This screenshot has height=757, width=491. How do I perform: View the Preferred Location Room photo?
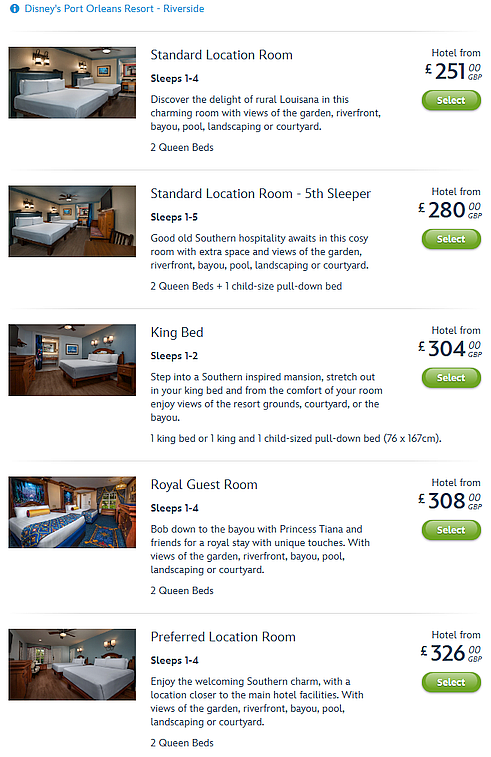click(72, 664)
